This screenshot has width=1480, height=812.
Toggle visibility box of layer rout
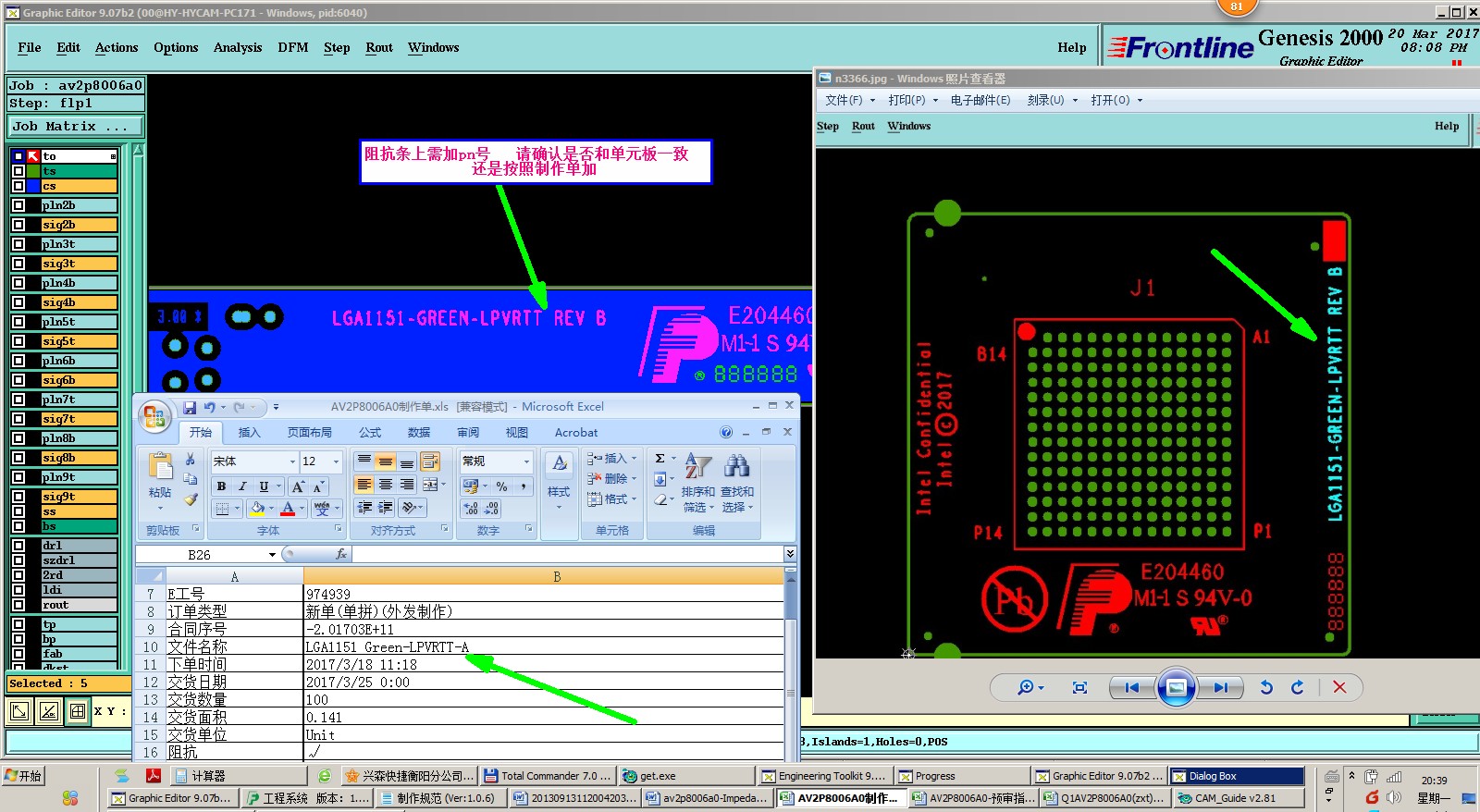click(18, 605)
